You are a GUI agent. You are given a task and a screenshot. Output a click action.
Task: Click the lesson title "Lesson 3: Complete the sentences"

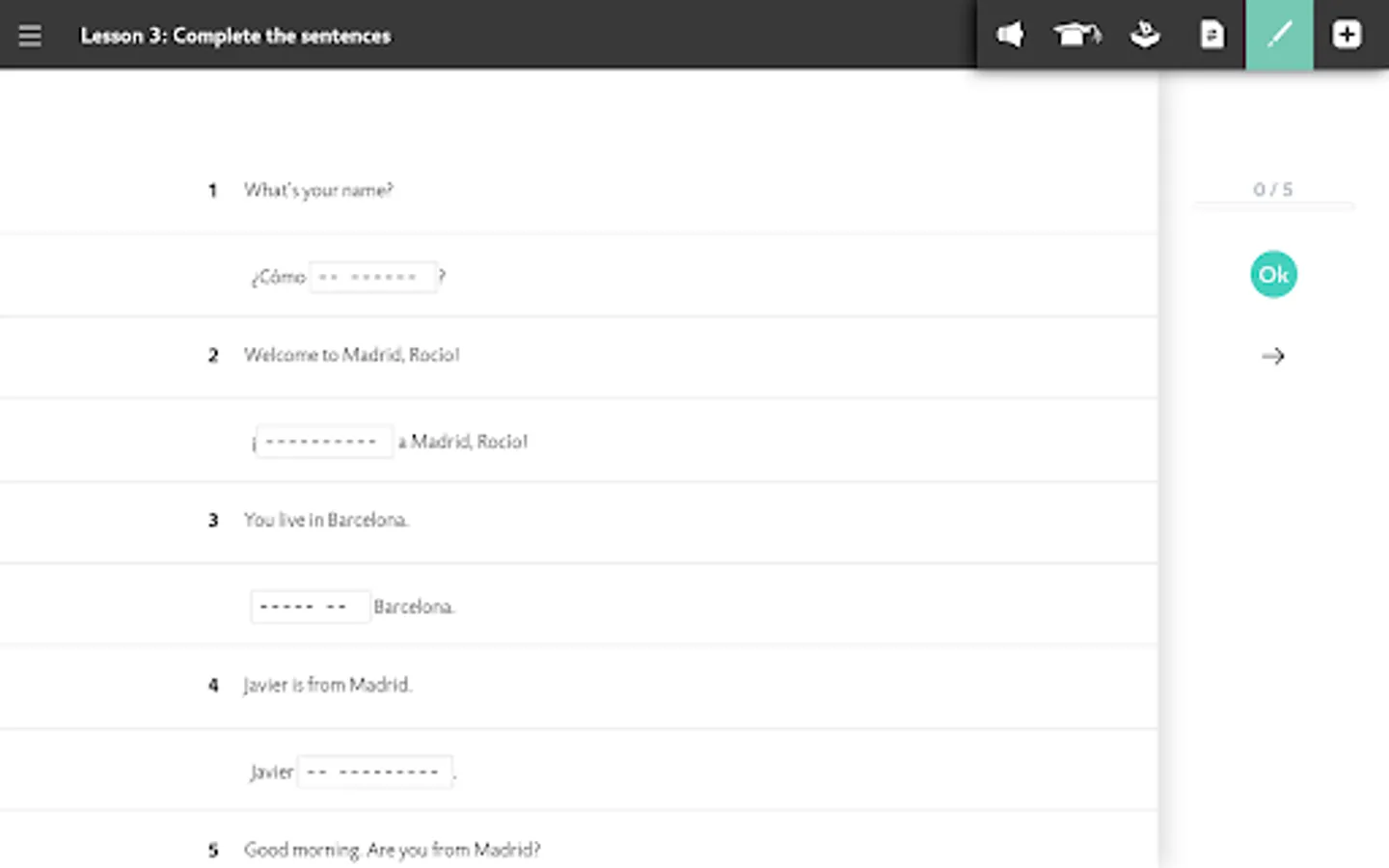[x=235, y=37]
